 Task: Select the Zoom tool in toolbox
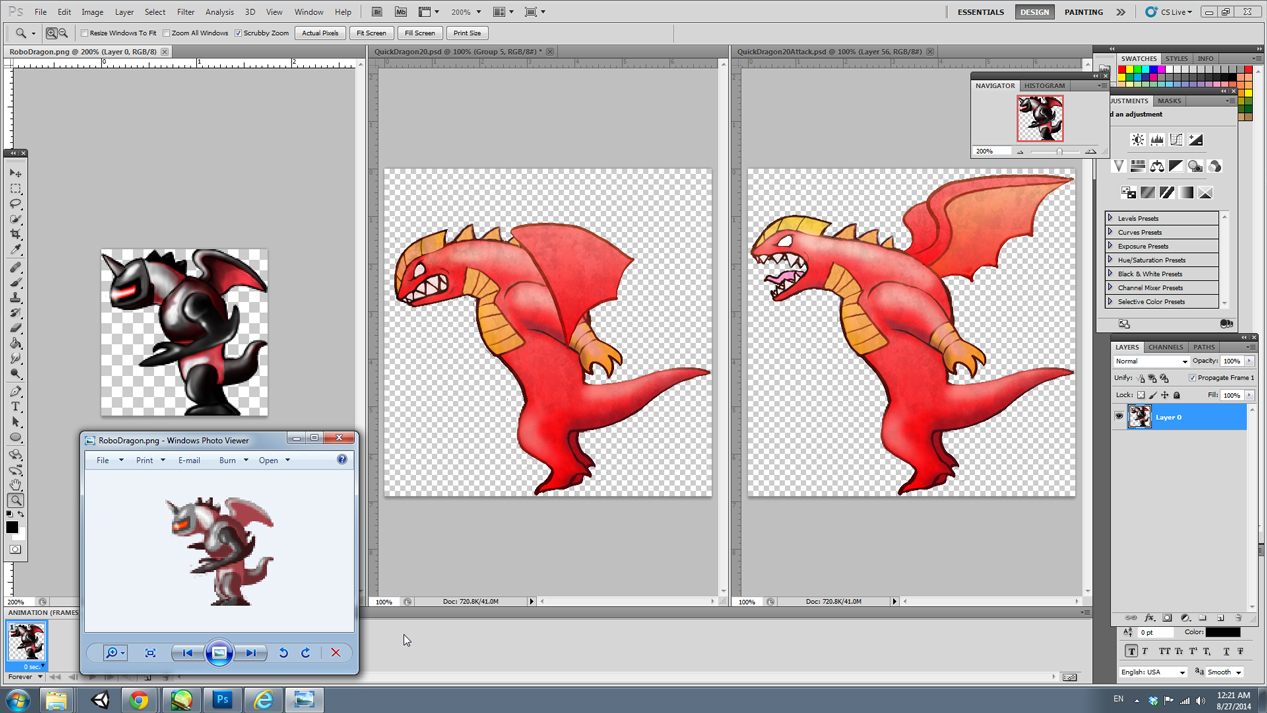pos(16,500)
